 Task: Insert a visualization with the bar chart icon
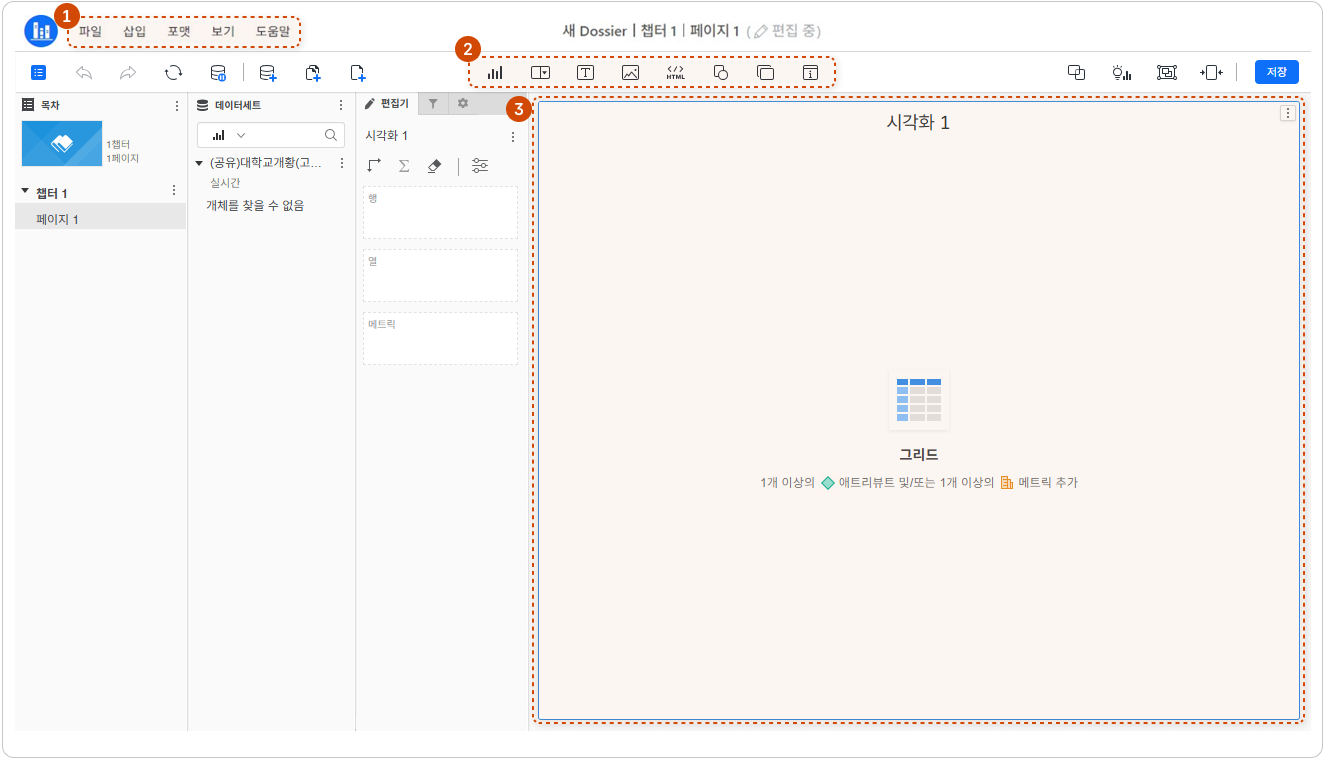tap(495, 72)
